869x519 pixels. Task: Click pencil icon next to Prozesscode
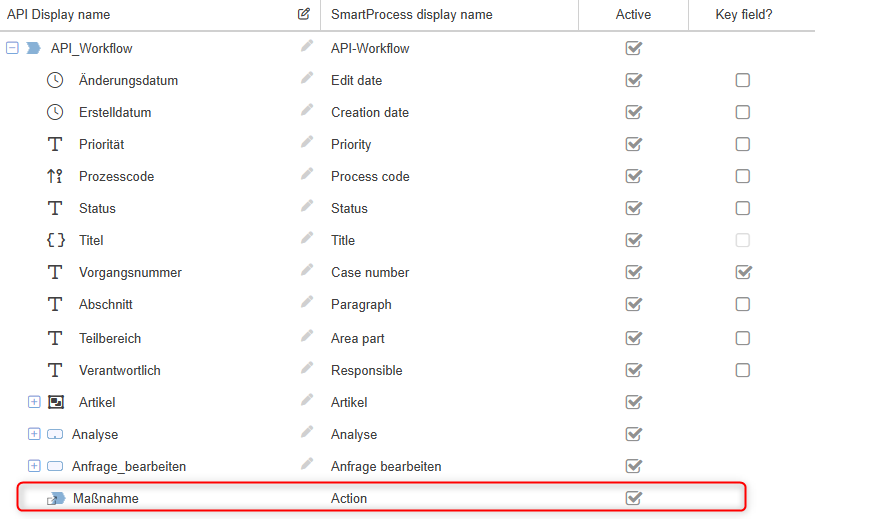306,175
